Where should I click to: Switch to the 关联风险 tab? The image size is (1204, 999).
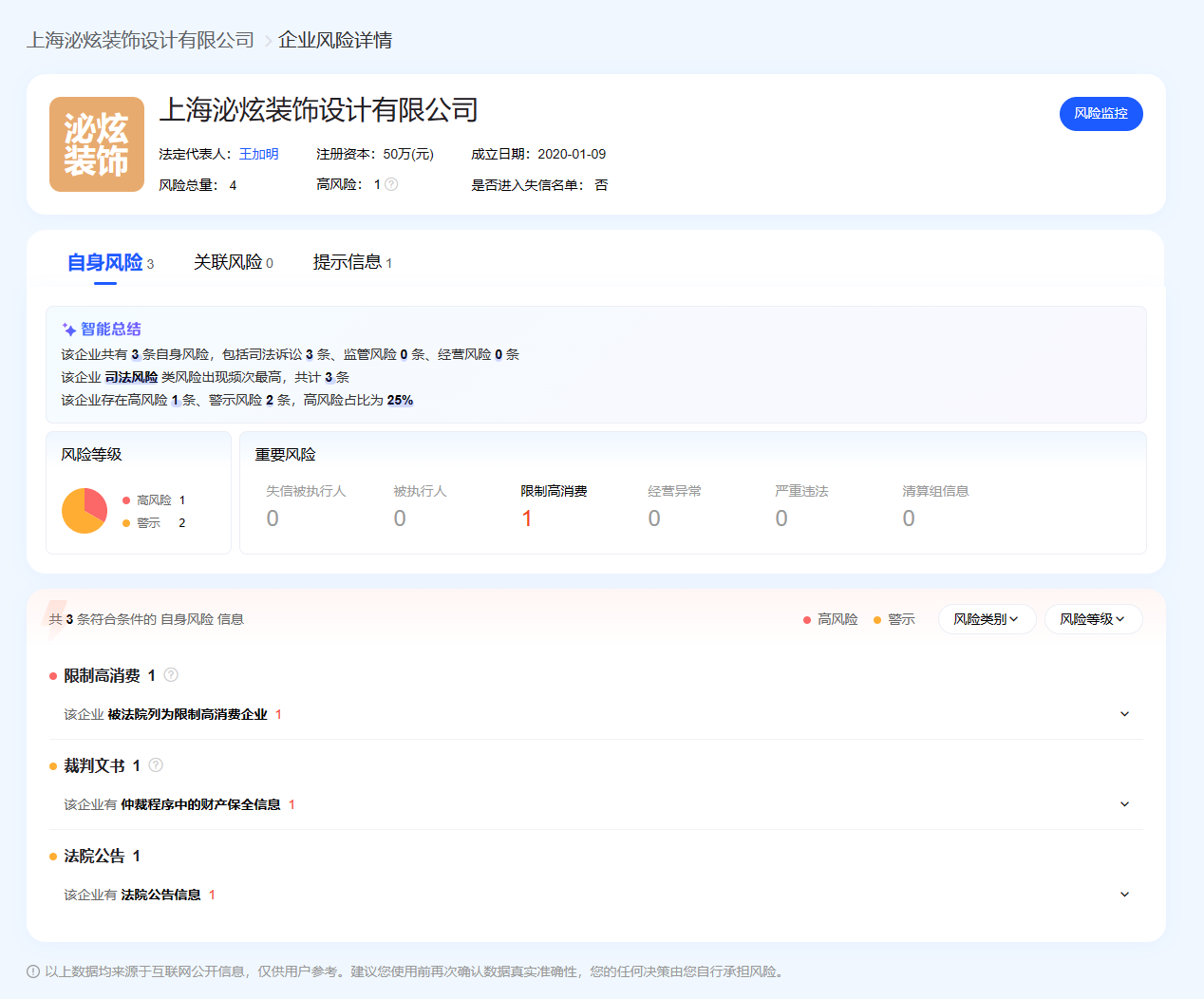[233, 262]
